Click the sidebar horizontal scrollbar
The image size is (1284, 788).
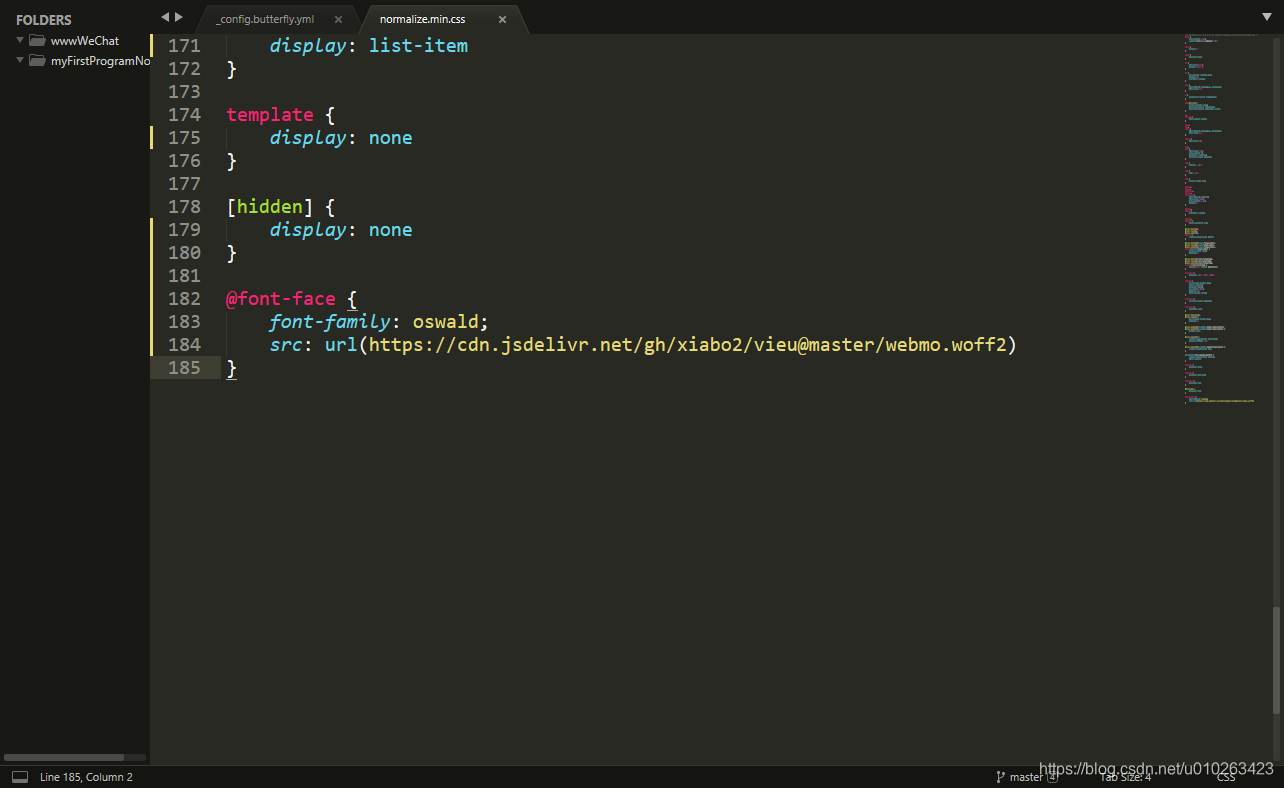pyautogui.click(x=65, y=757)
